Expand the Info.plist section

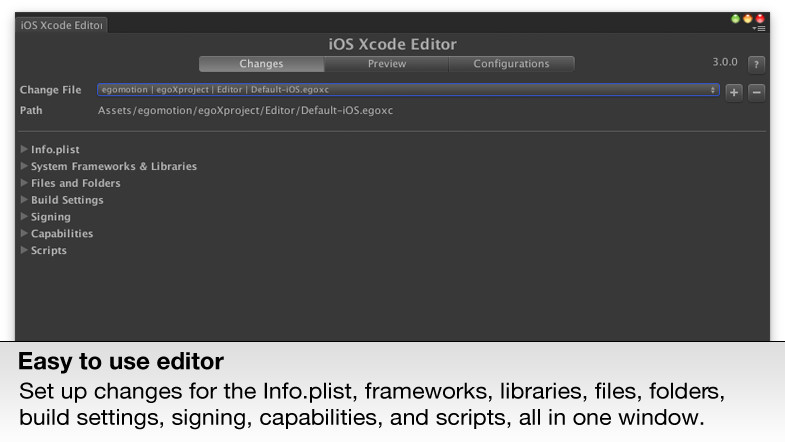tap(24, 149)
